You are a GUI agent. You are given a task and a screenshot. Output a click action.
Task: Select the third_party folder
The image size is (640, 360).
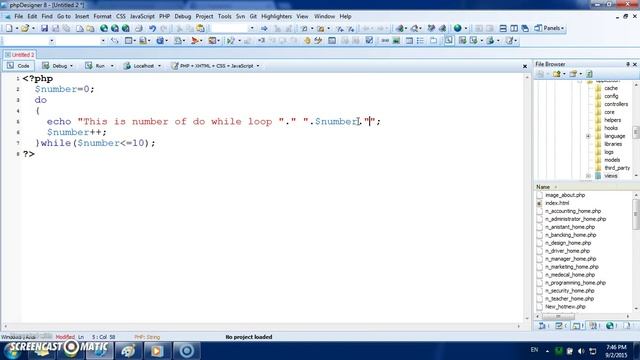(x=617, y=168)
